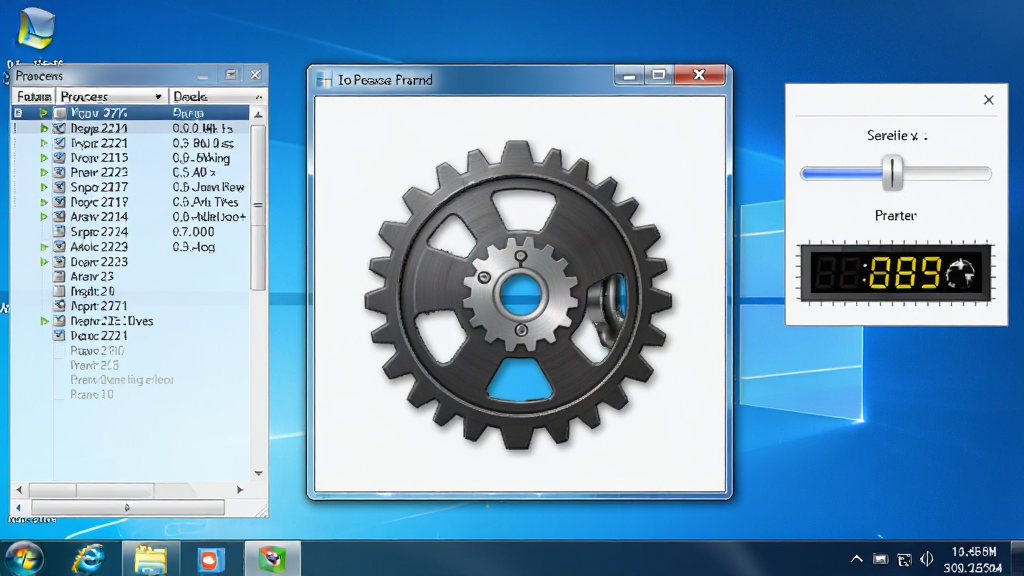Click the large gear image in the center window
Screen dimensions: 1024x576
pyautogui.click(x=519, y=295)
